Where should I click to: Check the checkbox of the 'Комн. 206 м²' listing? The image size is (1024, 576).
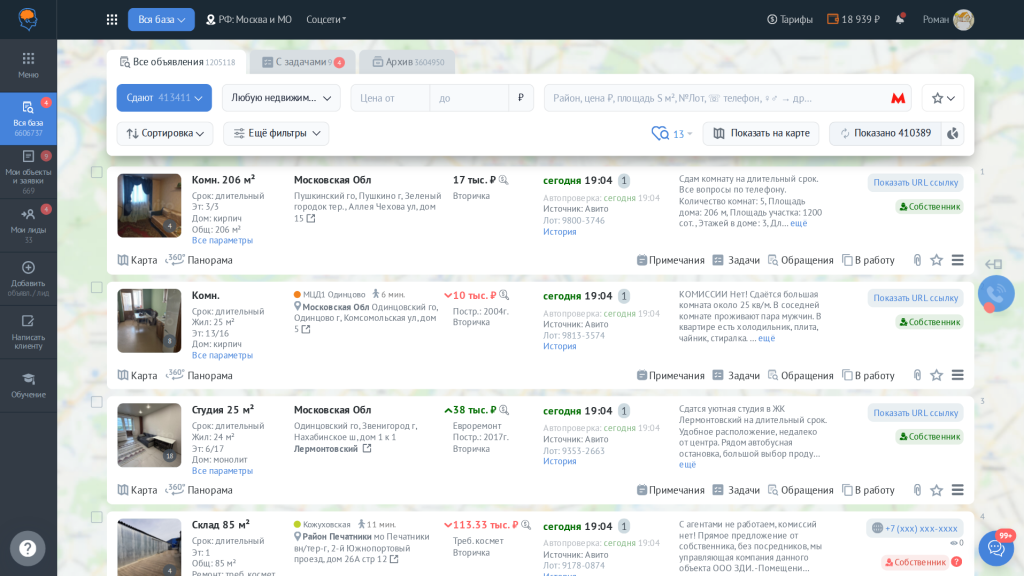click(x=94, y=172)
